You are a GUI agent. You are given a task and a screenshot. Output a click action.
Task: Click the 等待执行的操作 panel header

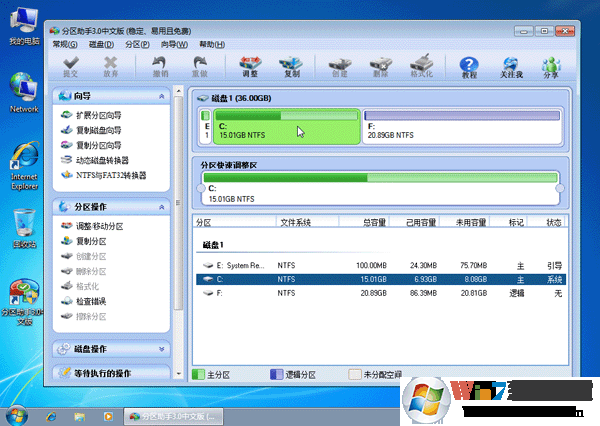tap(111, 373)
